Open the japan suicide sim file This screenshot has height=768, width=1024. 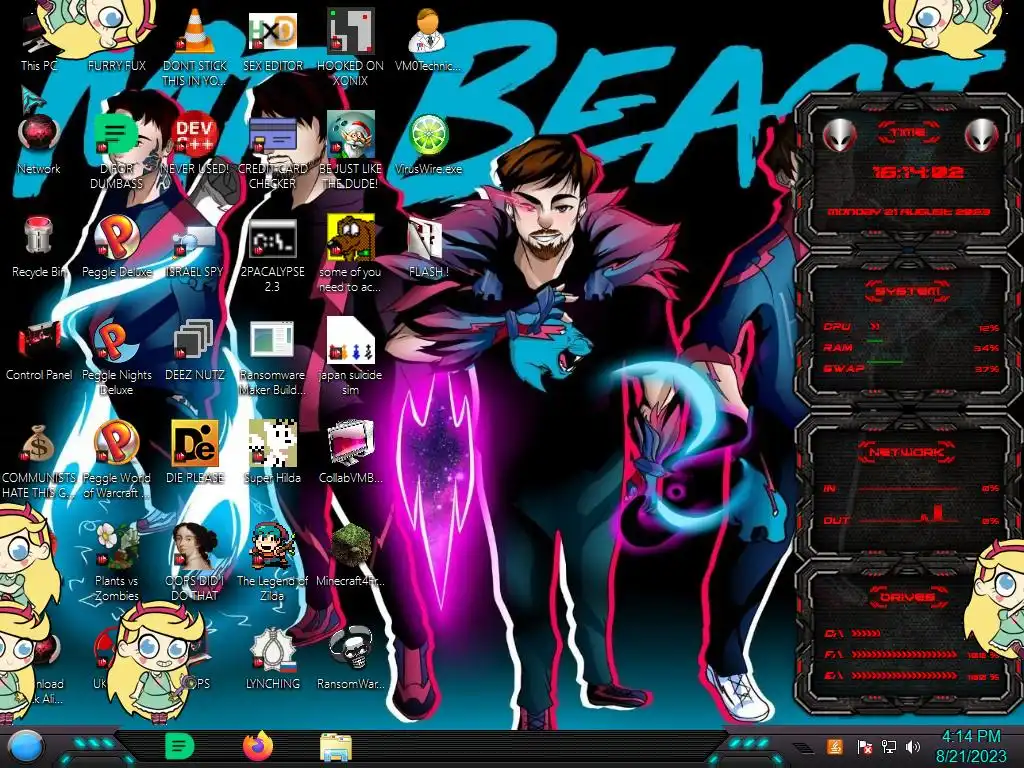[350, 357]
